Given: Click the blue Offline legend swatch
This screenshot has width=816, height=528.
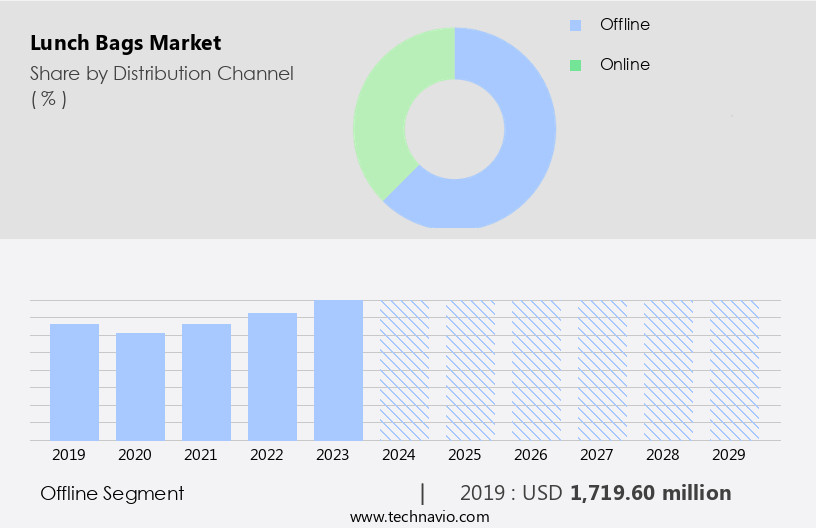Looking at the screenshot, I should pos(575,25).
